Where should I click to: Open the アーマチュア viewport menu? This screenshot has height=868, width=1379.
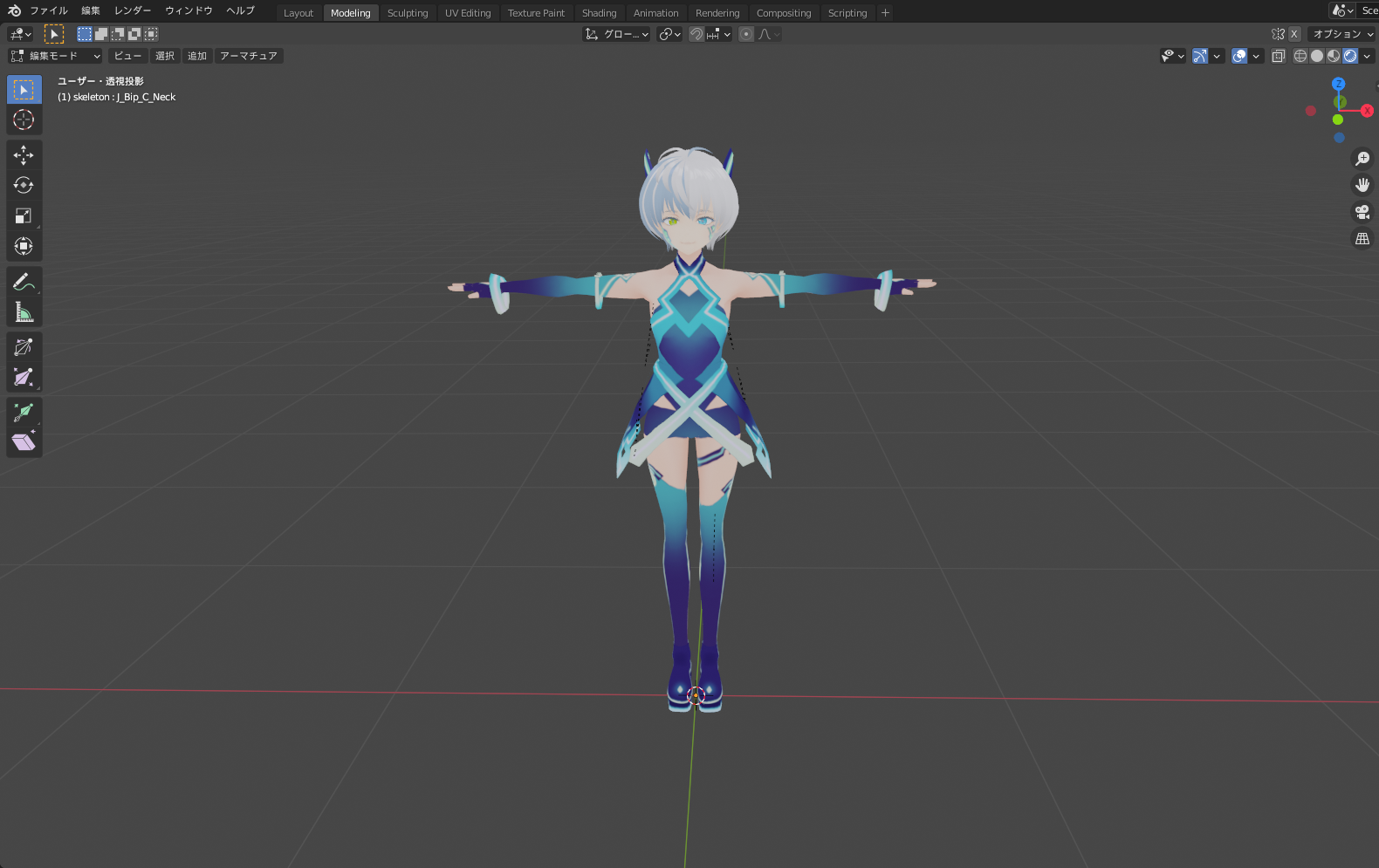tap(249, 56)
